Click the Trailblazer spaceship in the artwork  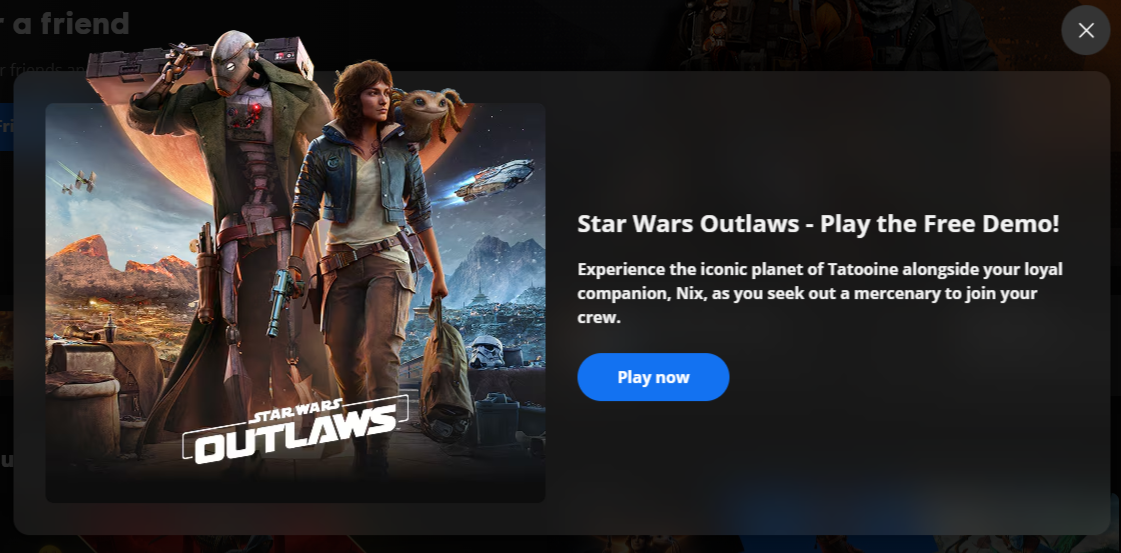(495, 180)
